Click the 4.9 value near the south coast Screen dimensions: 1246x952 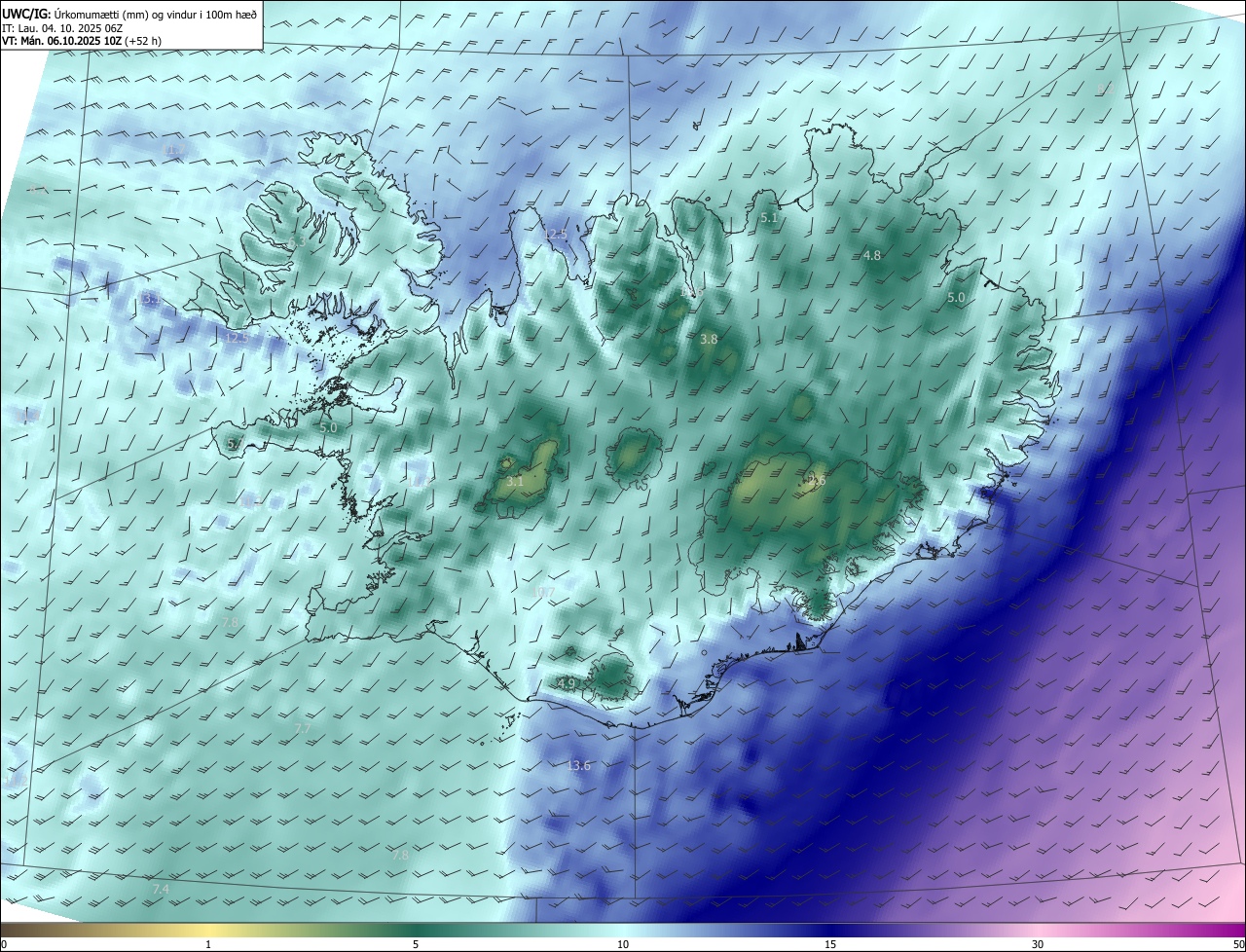point(567,683)
